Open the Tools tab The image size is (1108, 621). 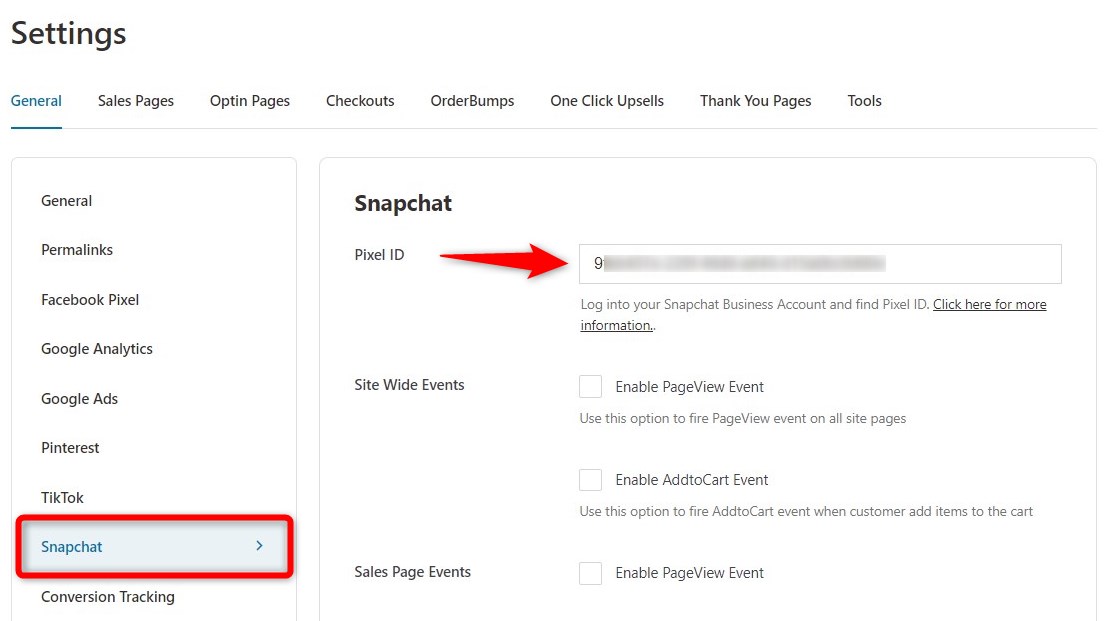[x=864, y=100]
